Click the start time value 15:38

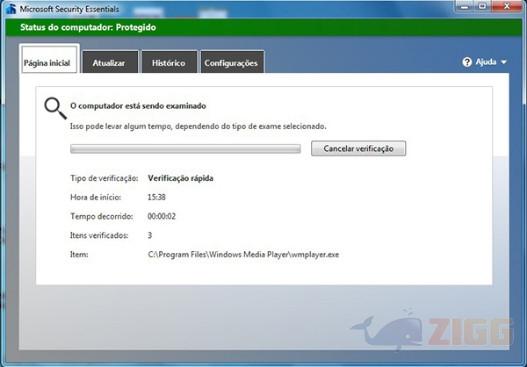(157, 197)
